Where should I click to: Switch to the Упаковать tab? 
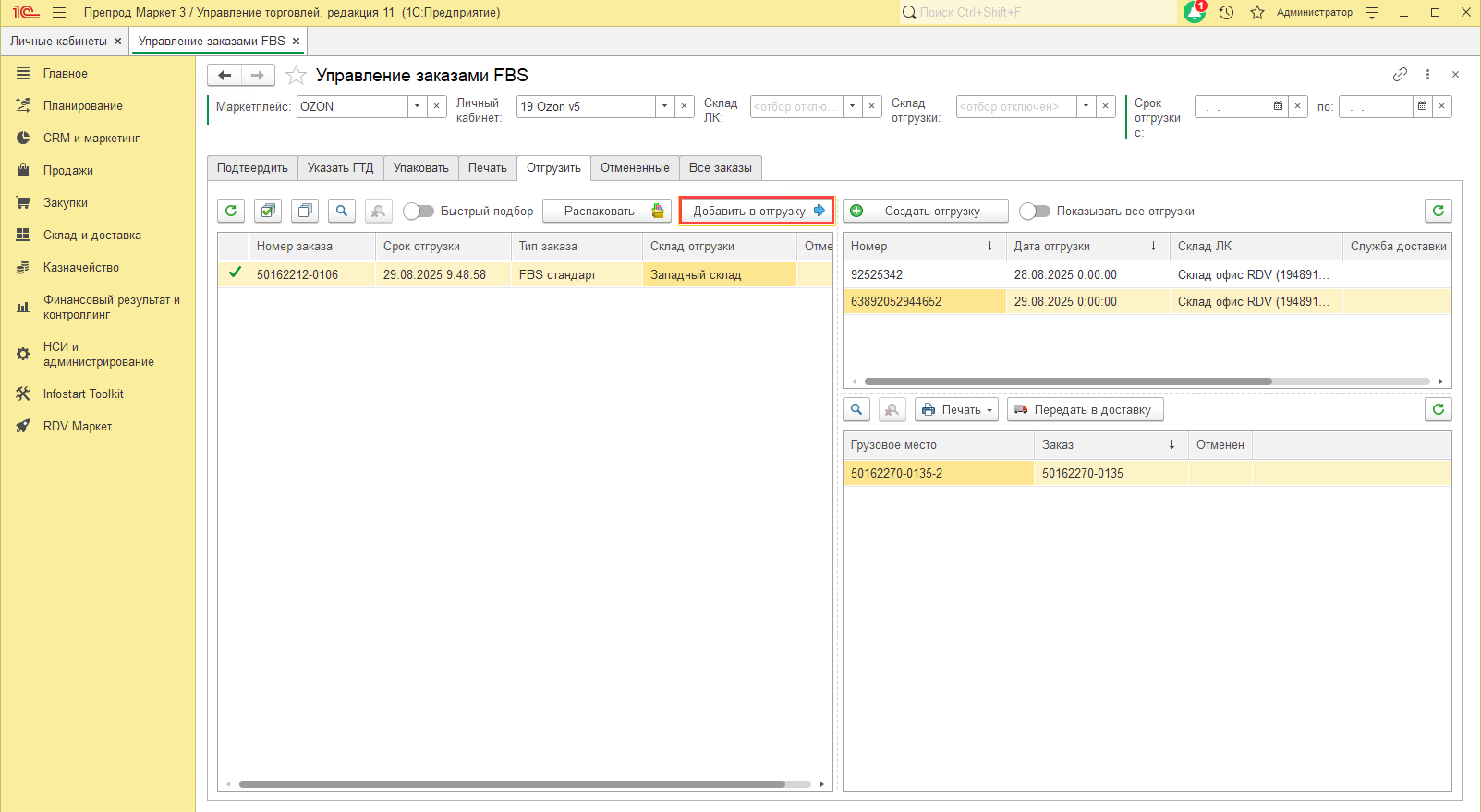[x=420, y=167]
